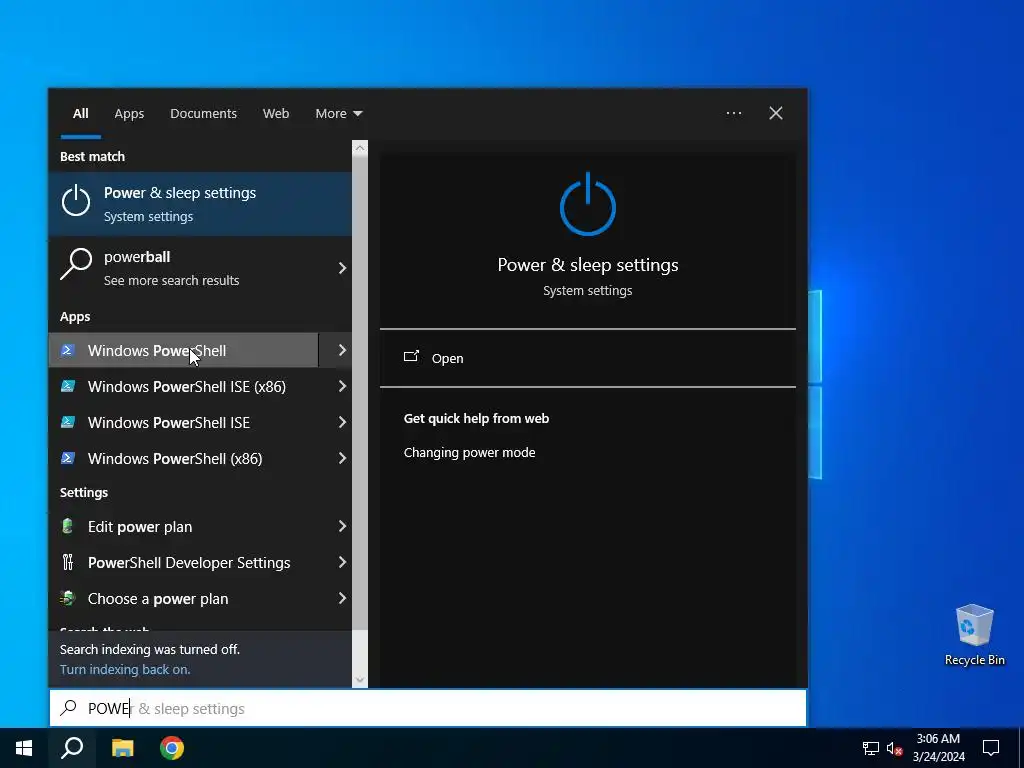The width and height of the screenshot is (1024, 768).
Task: Expand Choose a power plan chevron
Action: click(342, 598)
